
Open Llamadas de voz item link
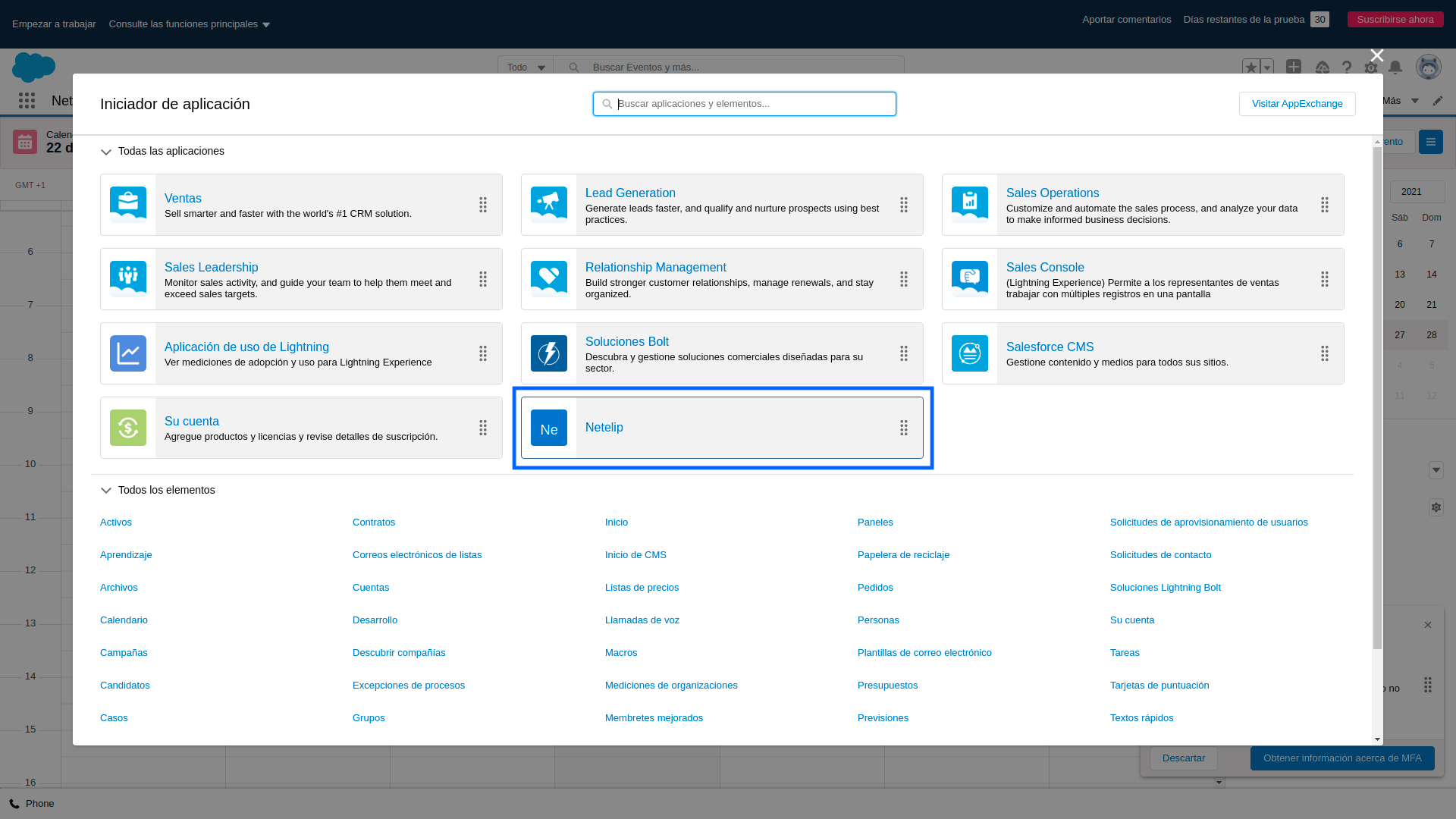[642, 620]
